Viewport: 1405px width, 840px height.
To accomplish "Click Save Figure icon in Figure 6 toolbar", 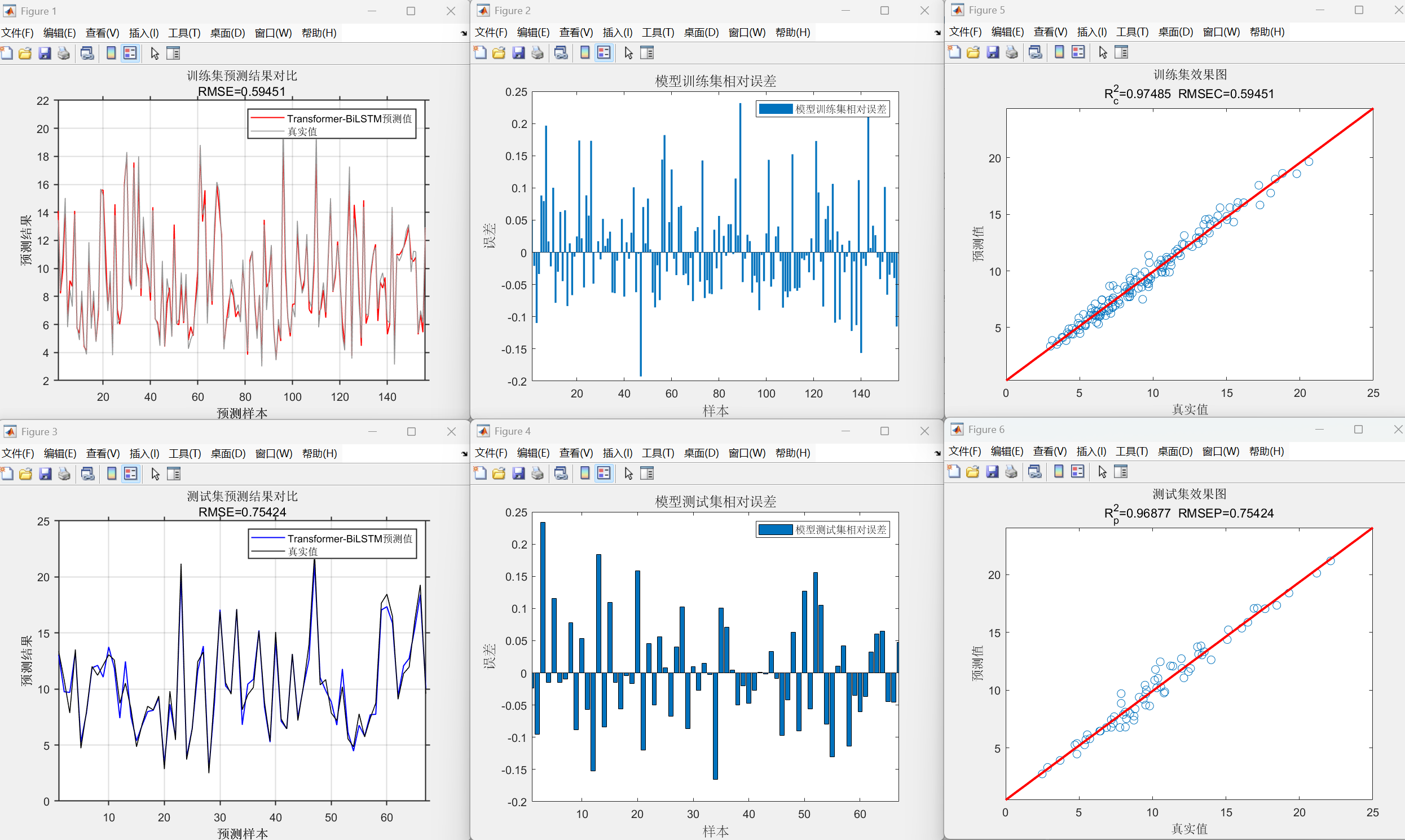I will point(992,471).
